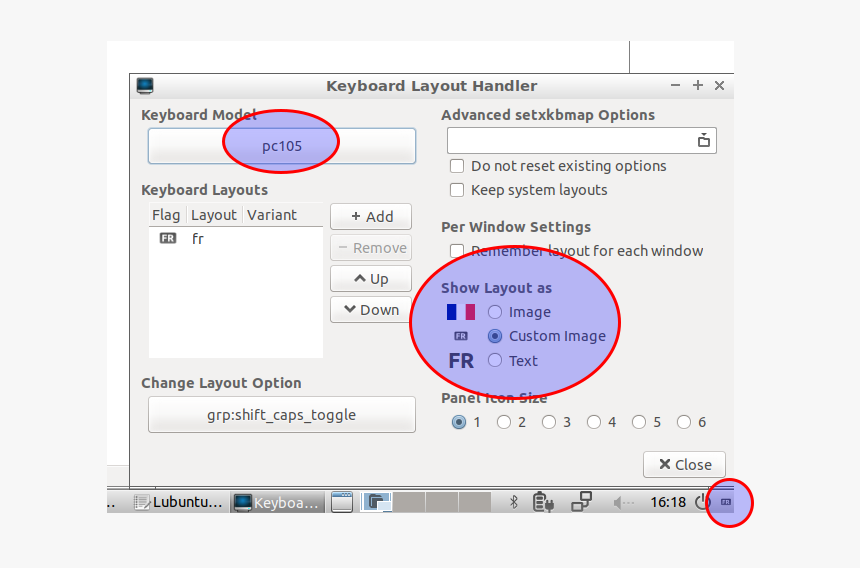Click the Down button

371,310
